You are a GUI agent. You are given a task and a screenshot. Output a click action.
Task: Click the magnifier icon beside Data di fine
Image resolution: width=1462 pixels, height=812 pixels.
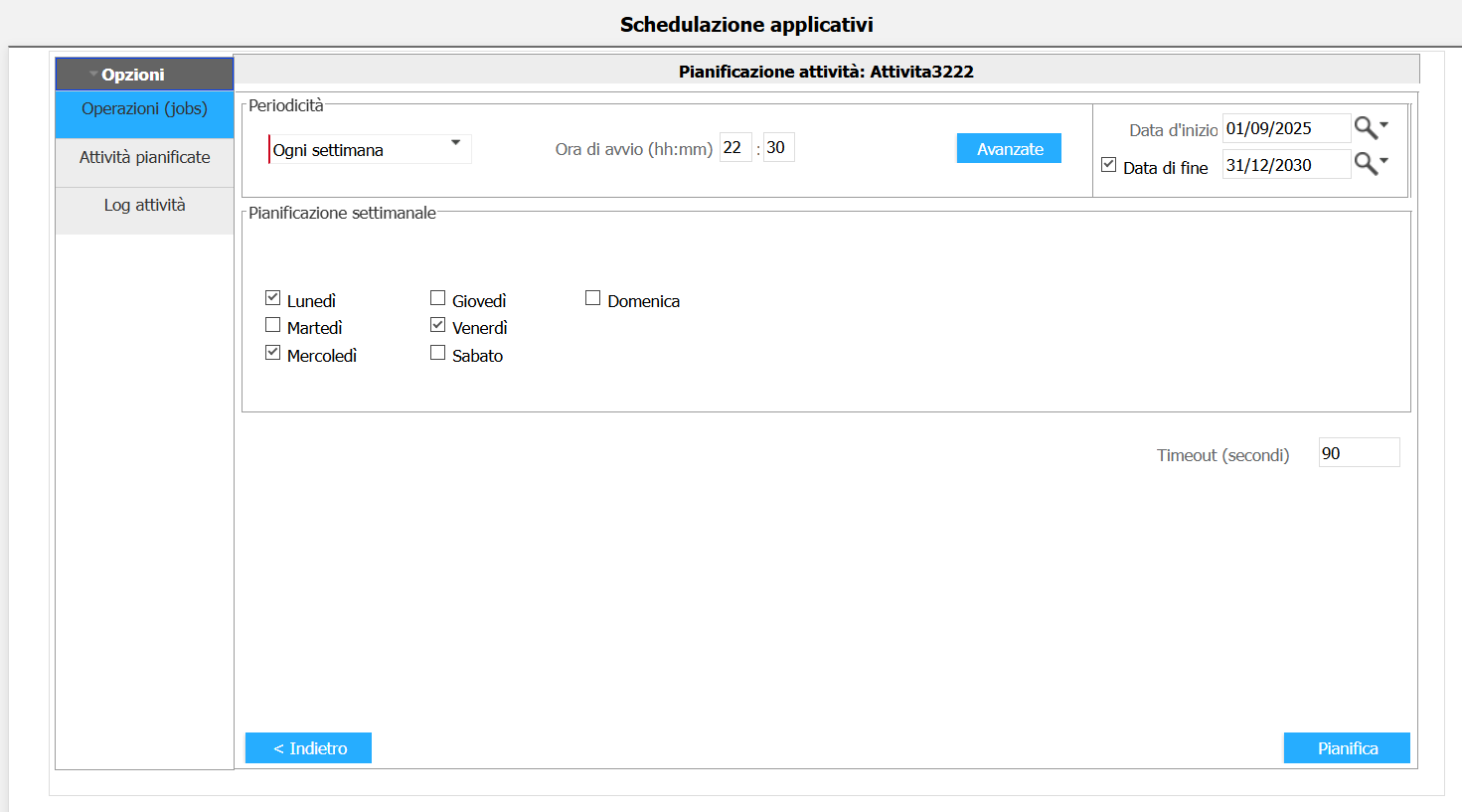(1366, 165)
